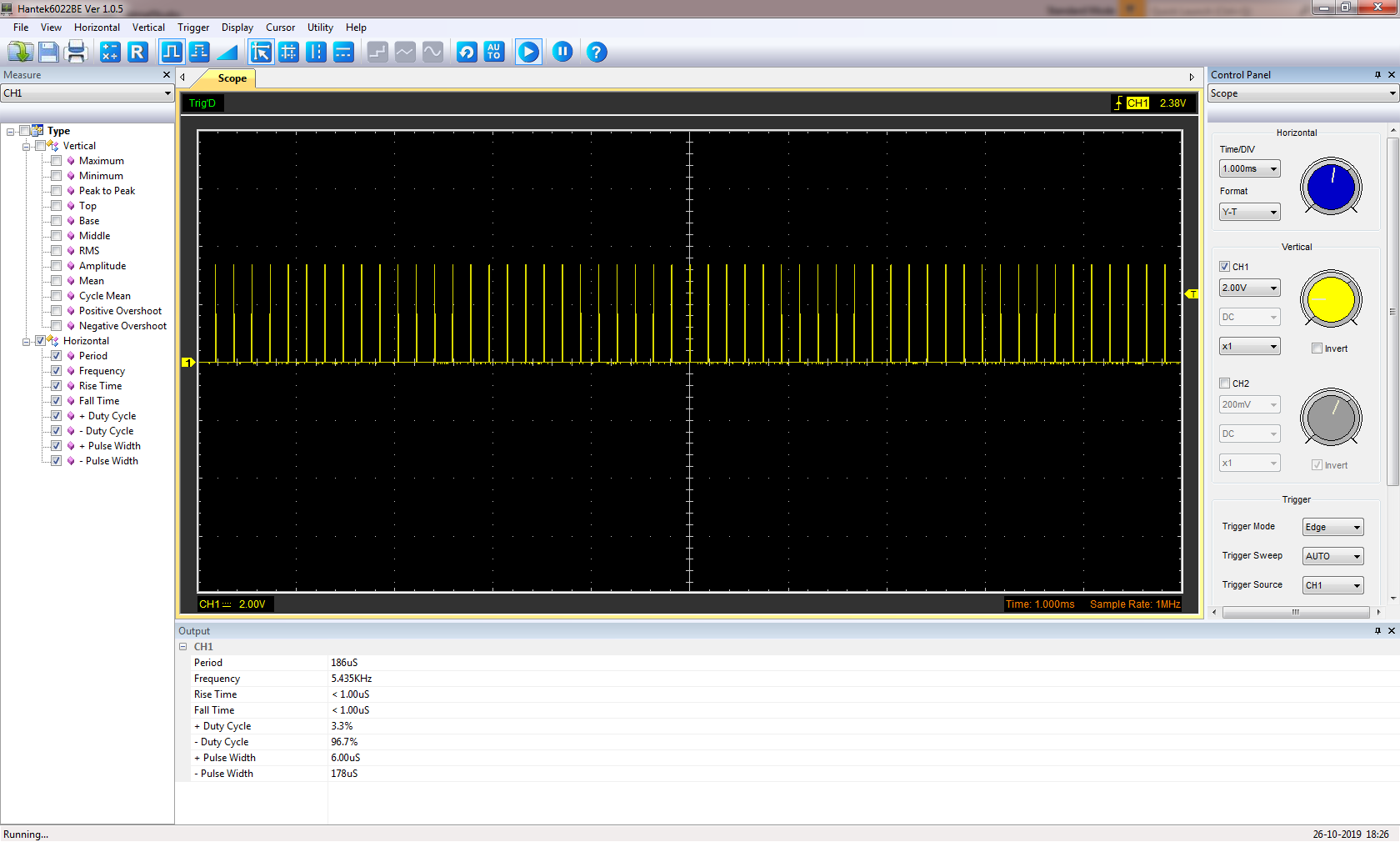Uncheck the - Pulse Width box
1400x842 pixels.
[x=56, y=461]
